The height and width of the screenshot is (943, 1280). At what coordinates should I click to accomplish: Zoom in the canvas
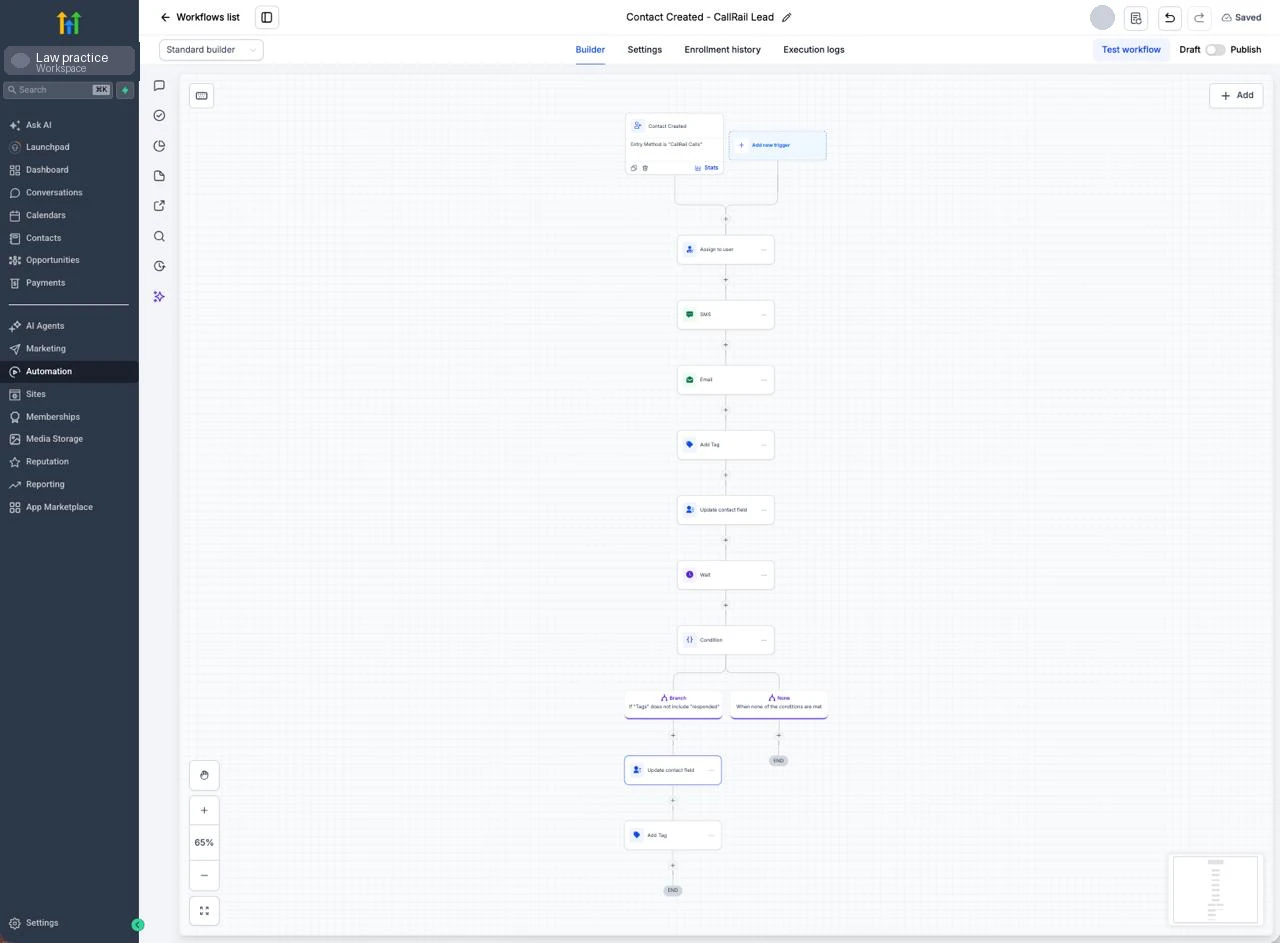pyautogui.click(x=204, y=810)
